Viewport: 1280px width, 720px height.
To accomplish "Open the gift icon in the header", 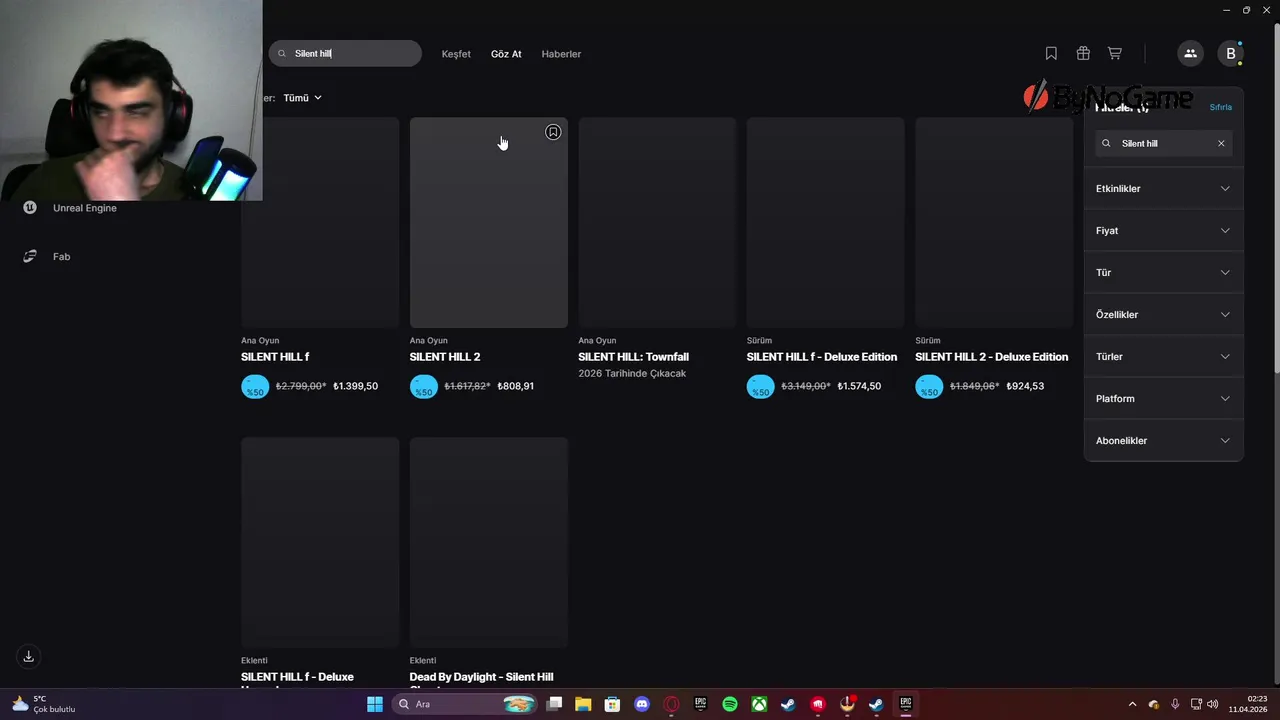I will (x=1083, y=54).
